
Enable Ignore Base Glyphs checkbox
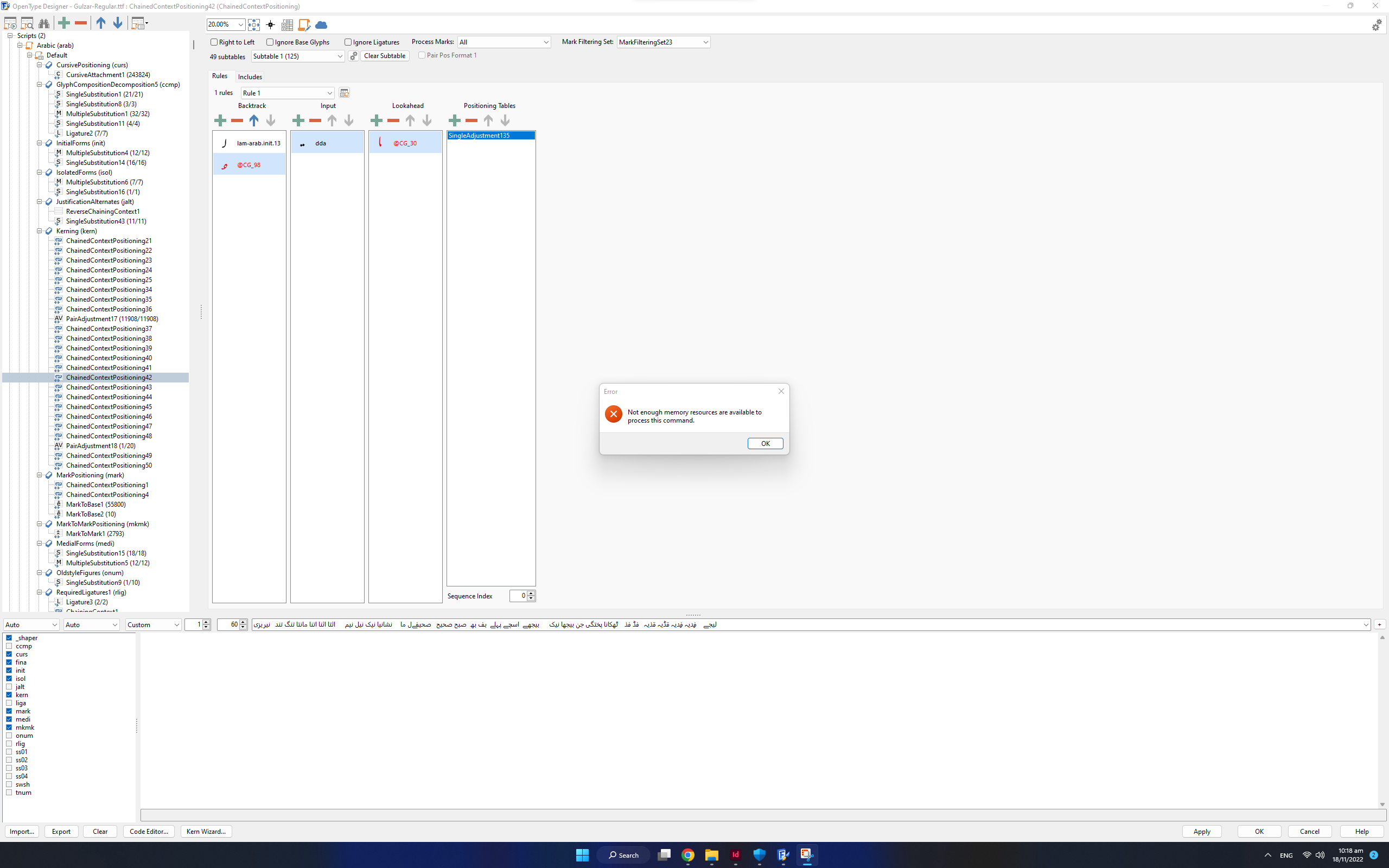coord(270,42)
